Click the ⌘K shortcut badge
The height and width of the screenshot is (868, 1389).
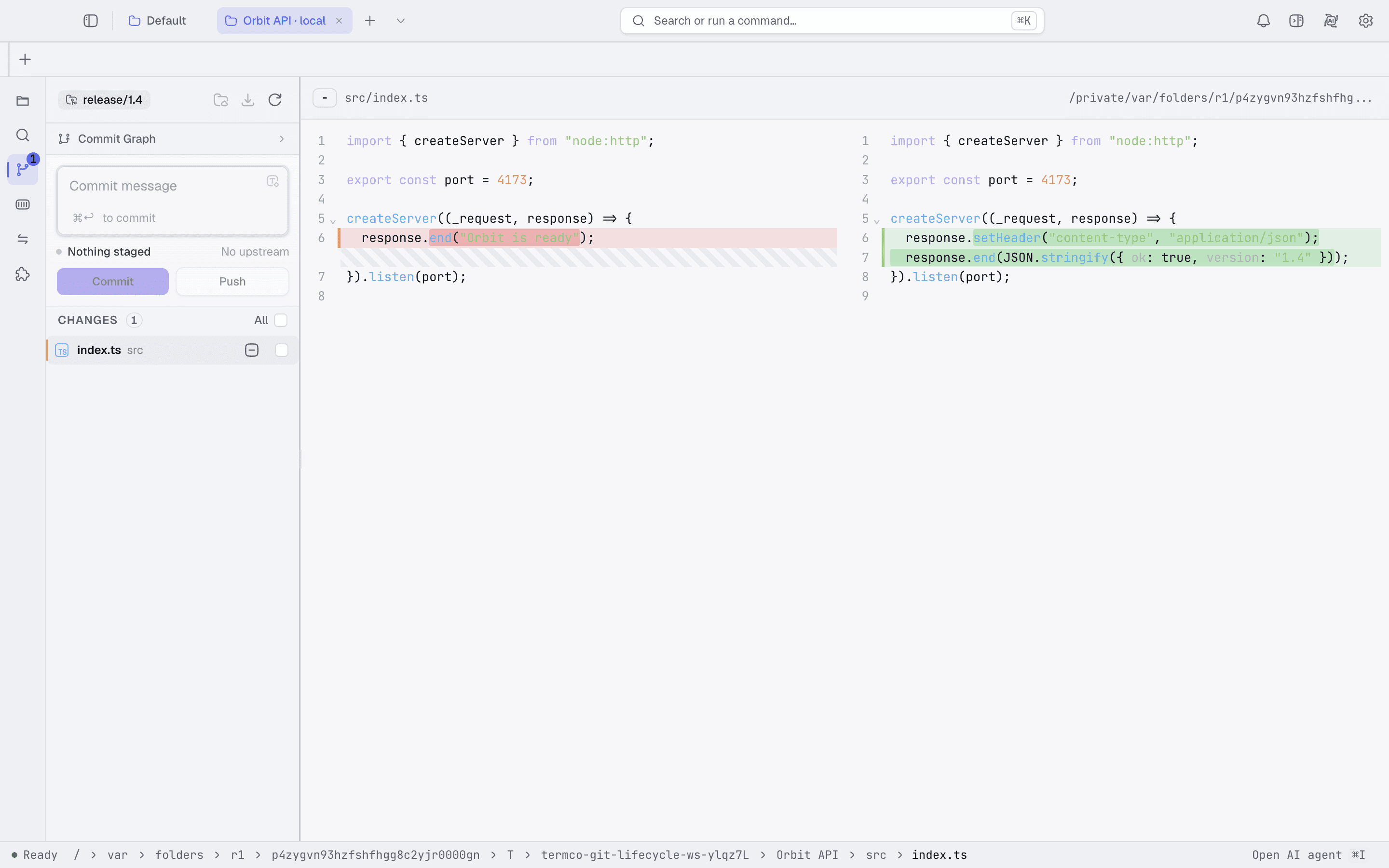point(1024,21)
